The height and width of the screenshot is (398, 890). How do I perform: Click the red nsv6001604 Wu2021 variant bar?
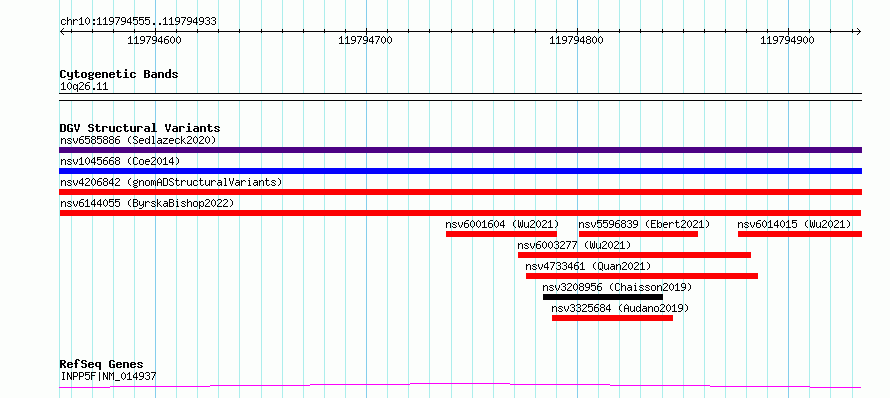point(501,234)
